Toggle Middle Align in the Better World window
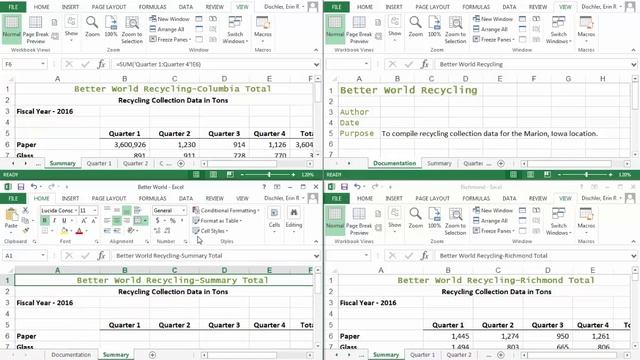 [x=117, y=210]
